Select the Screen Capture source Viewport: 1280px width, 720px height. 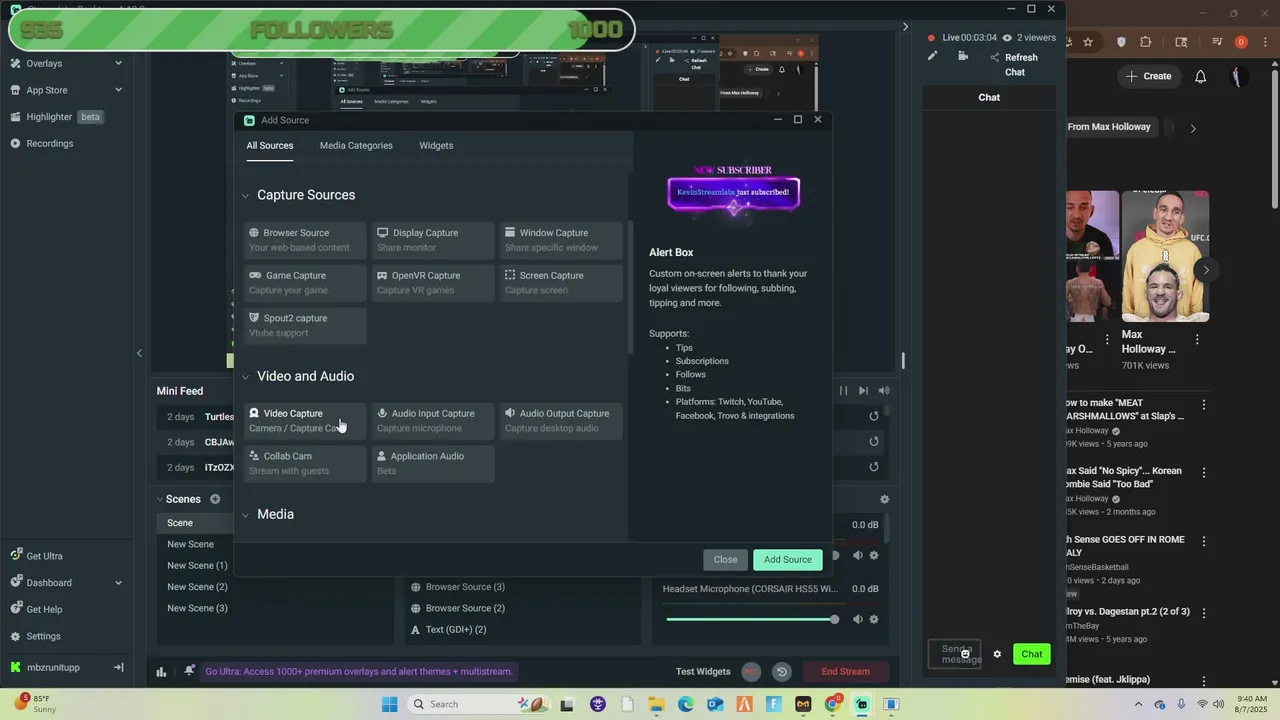[561, 283]
